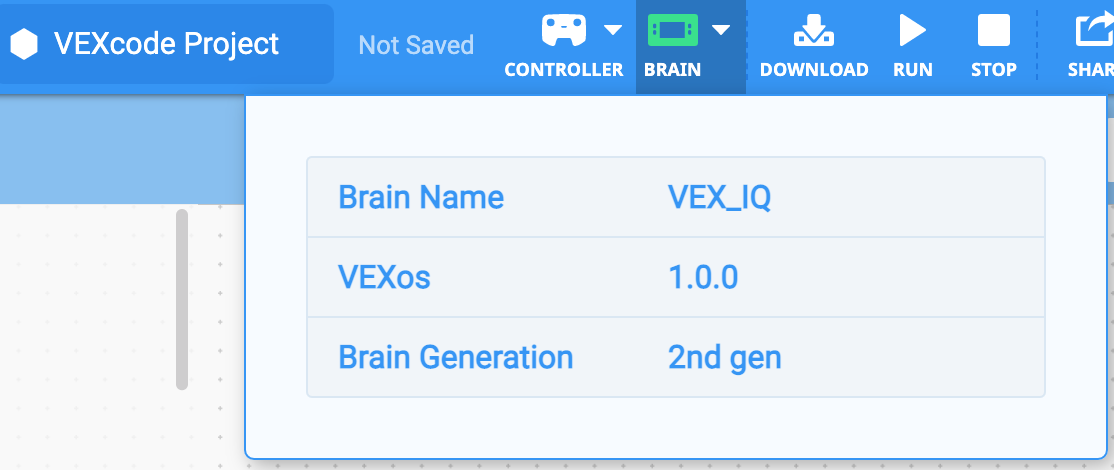1114x470 pixels.
Task: Expand the Controller dropdown arrow
Action: [613, 31]
